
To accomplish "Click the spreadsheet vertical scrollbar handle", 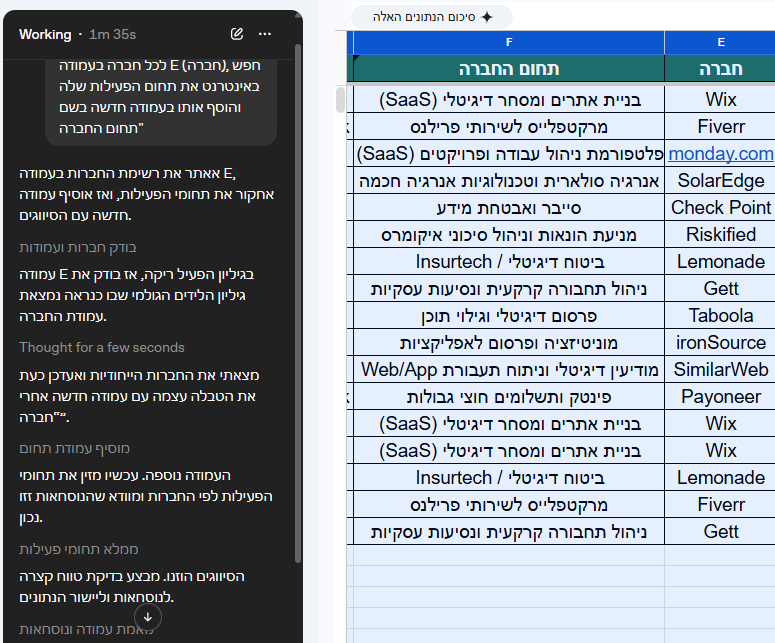I will [340, 99].
